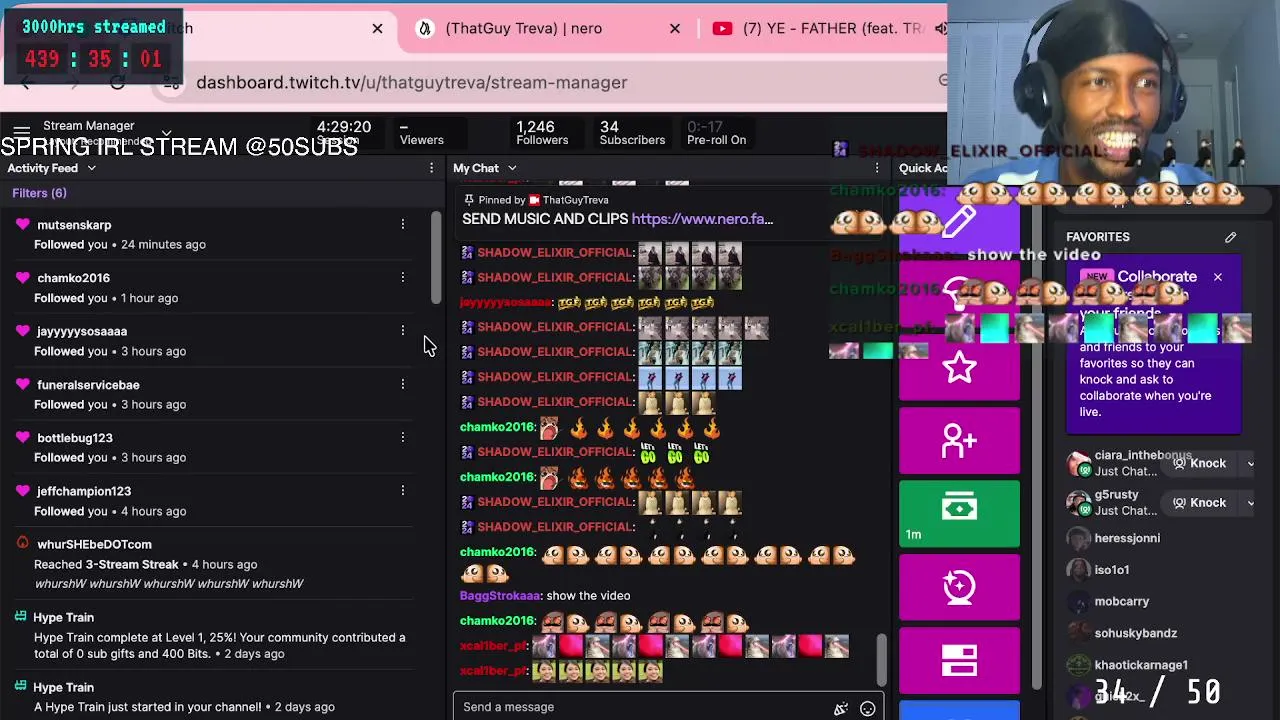Screen dimensions: 1280x720
Task: Click the Viewers stat
Action: [421, 133]
